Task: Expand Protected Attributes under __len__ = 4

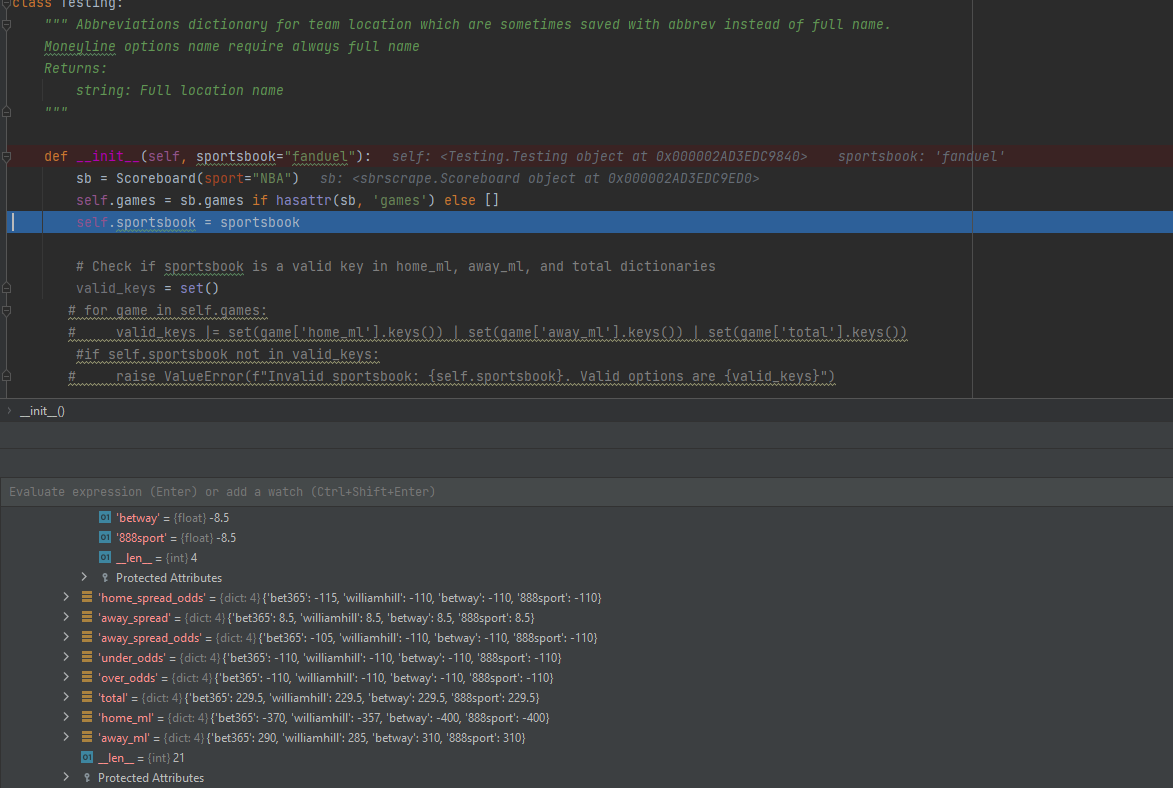Action: (84, 577)
